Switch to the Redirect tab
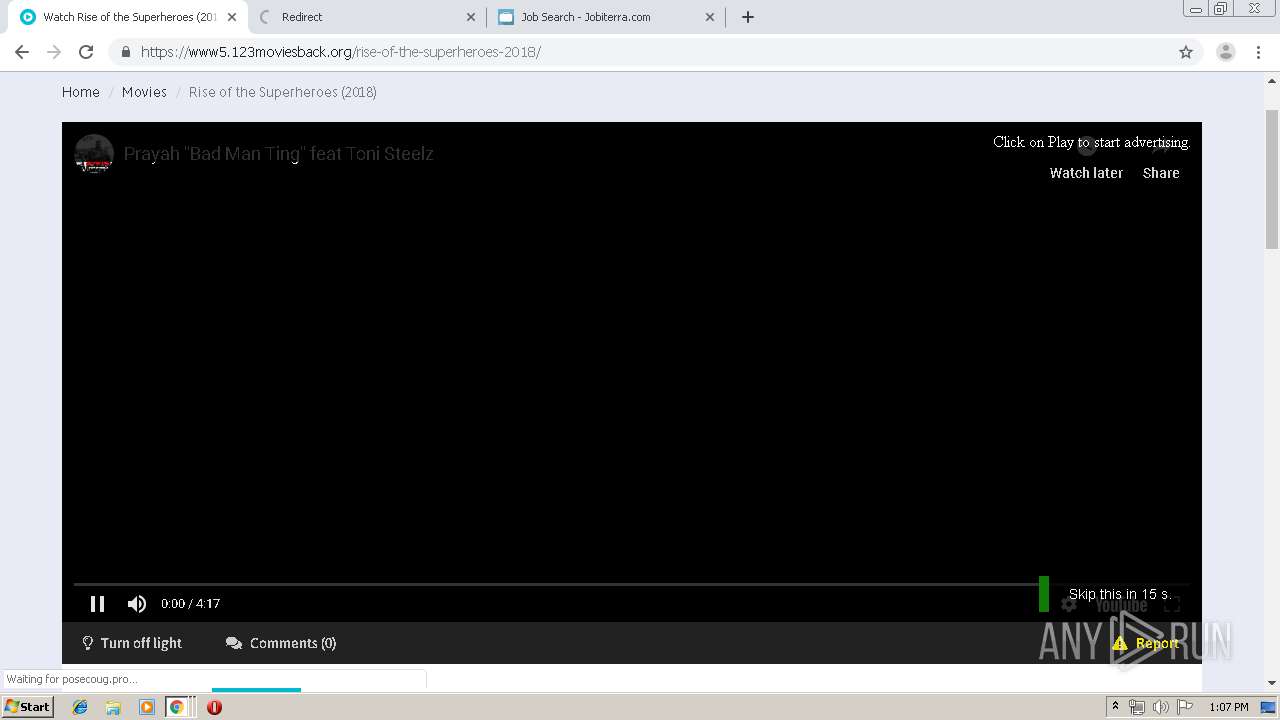The width and height of the screenshot is (1280, 720). (x=368, y=17)
